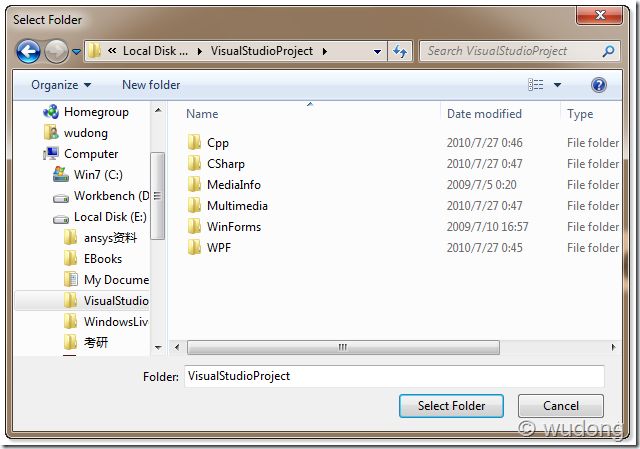Image resolution: width=640 pixels, height=449 pixels.
Task: Select WindowsLive folder in navigation pane
Action: (116, 322)
